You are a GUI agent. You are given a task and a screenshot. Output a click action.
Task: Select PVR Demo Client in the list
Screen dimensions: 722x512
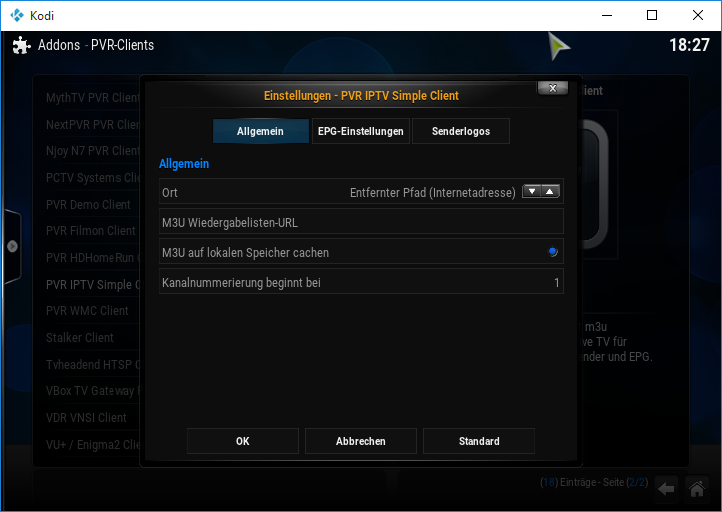[x=88, y=204]
